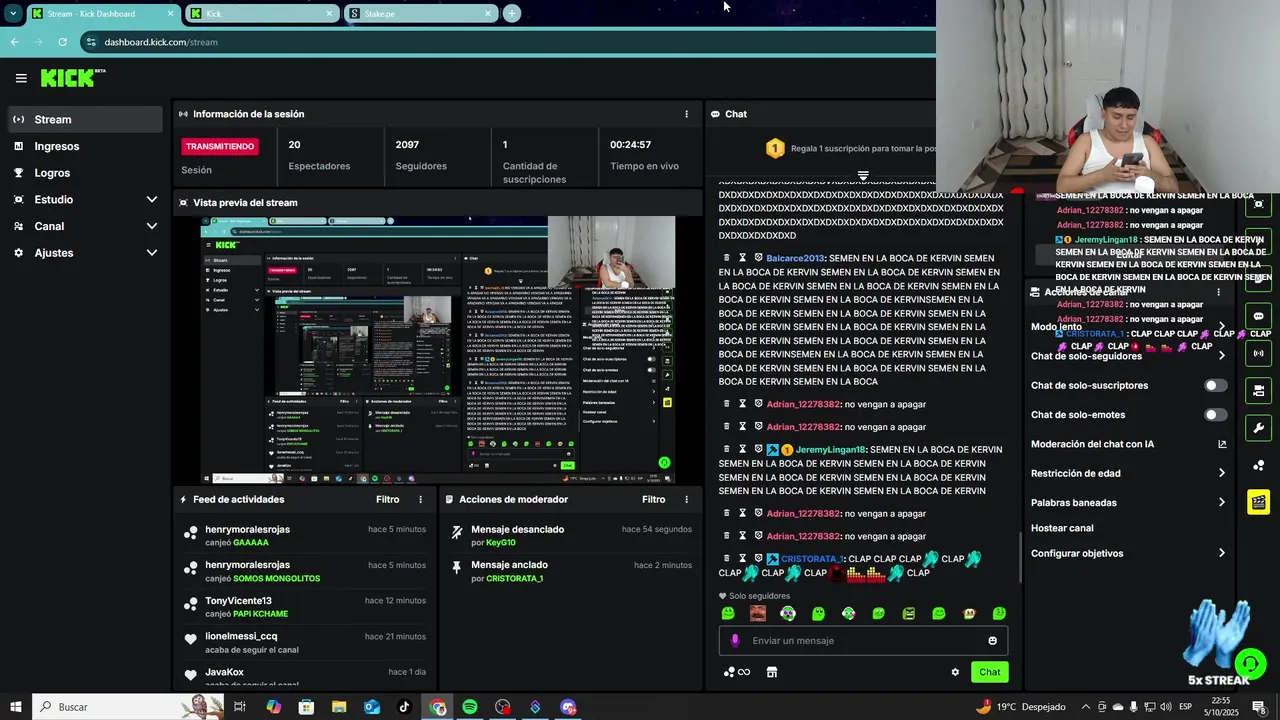Open channel points balance icon

click(x=736, y=672)
